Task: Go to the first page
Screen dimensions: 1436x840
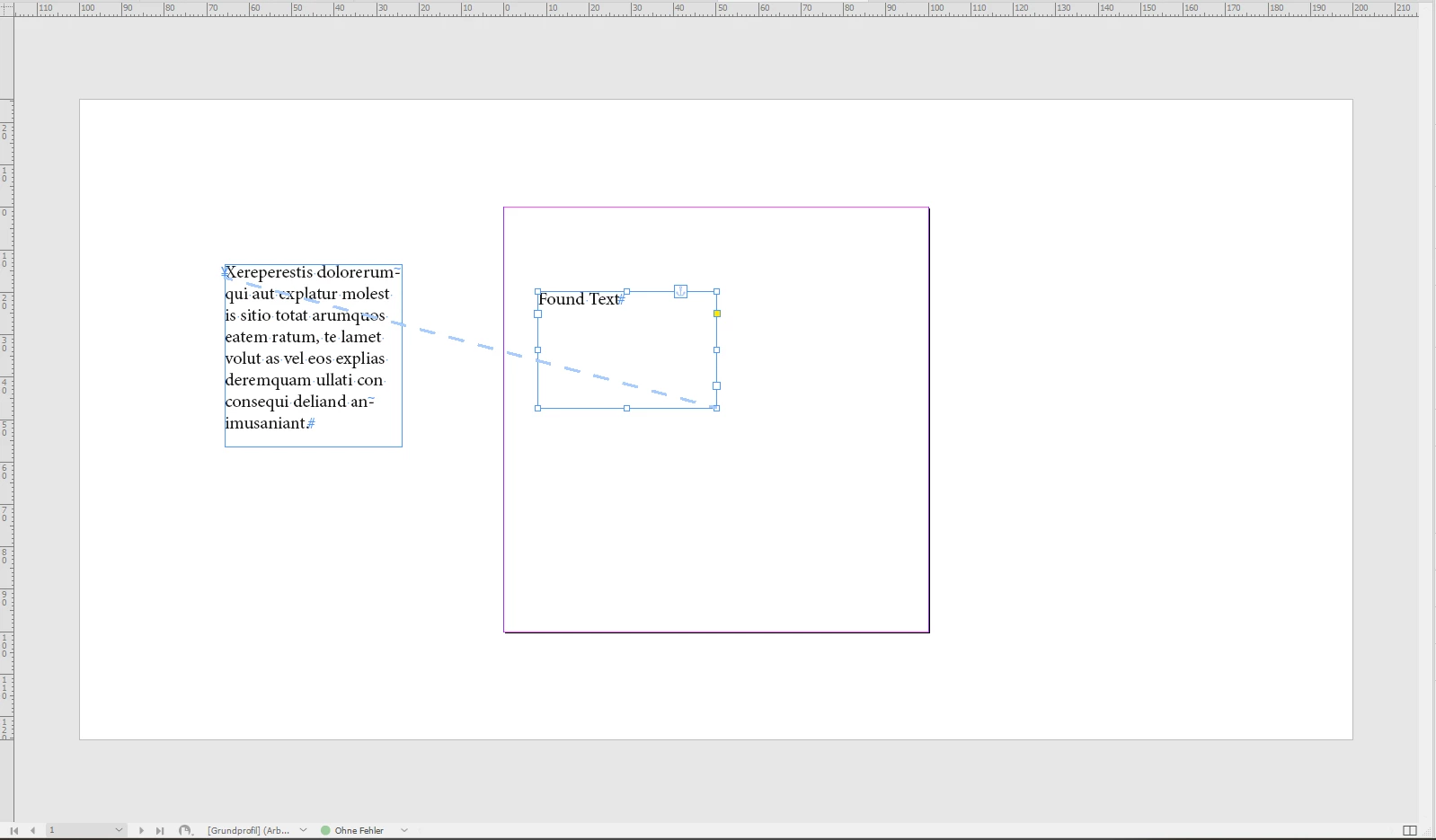Action: [13, 831]
